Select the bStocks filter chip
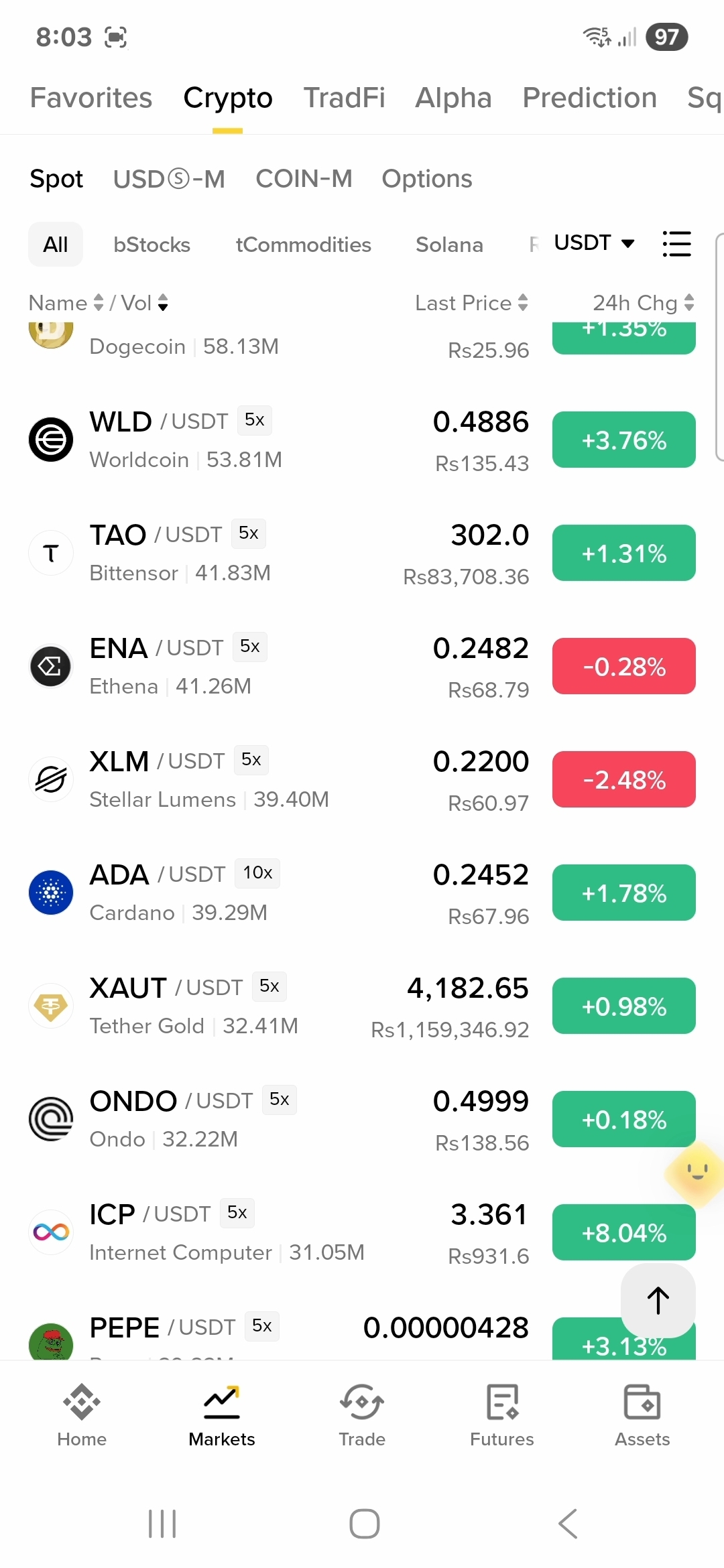724x1568 pixels. 152,245
